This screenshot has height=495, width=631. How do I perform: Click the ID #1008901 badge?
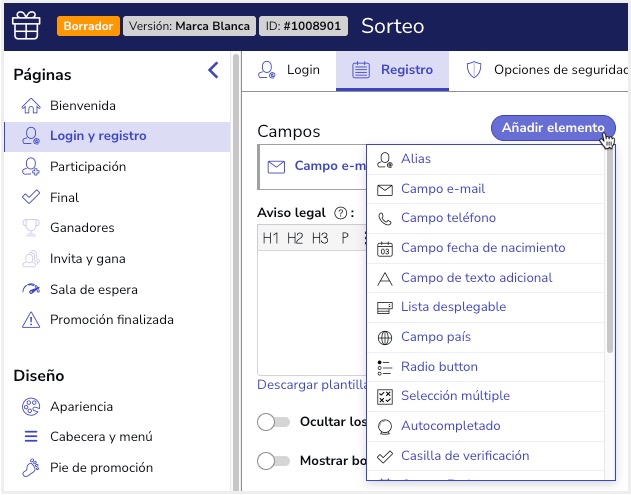pyautogui.click(x=303, y=26)
